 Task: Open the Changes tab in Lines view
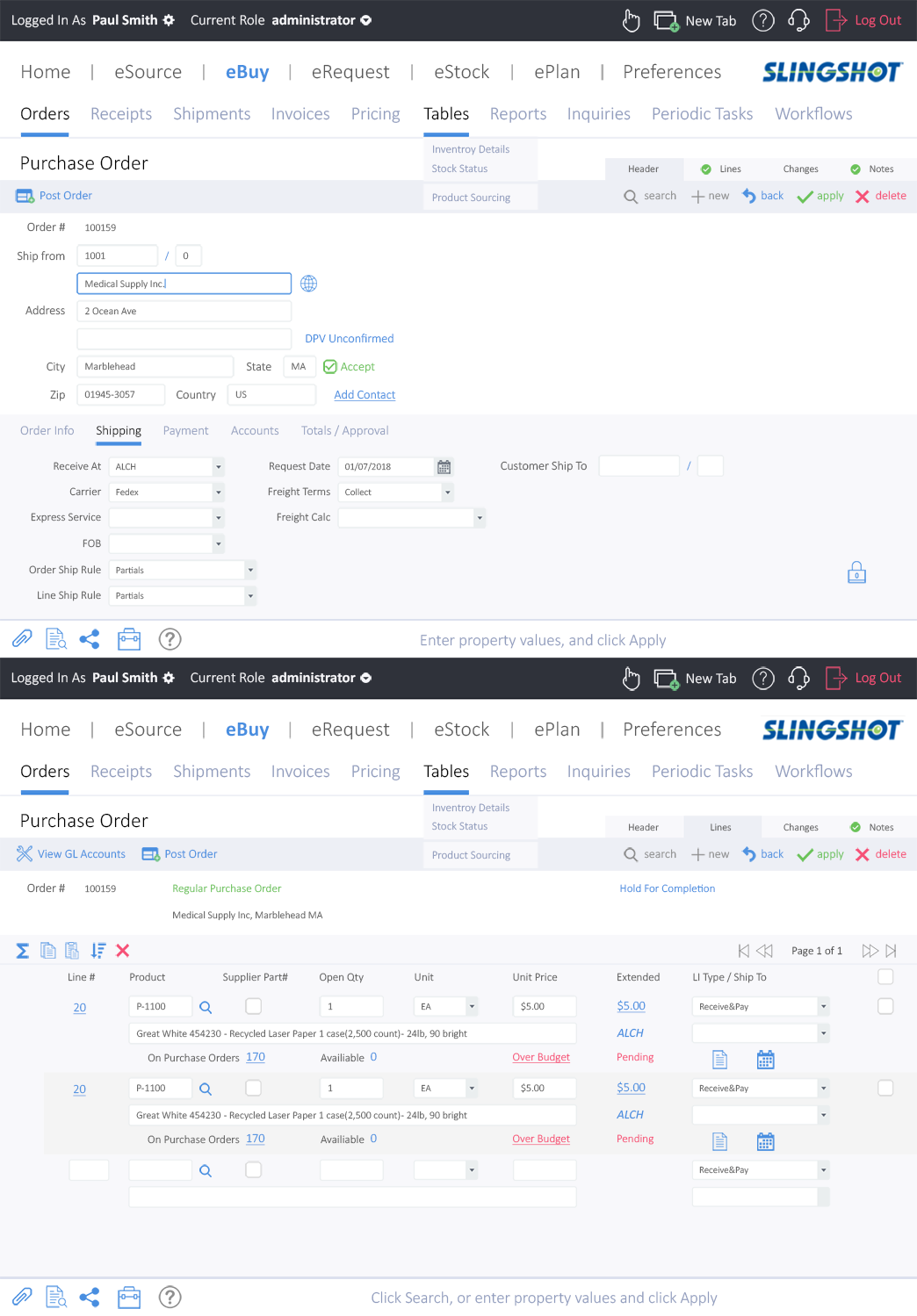[800, 827]
